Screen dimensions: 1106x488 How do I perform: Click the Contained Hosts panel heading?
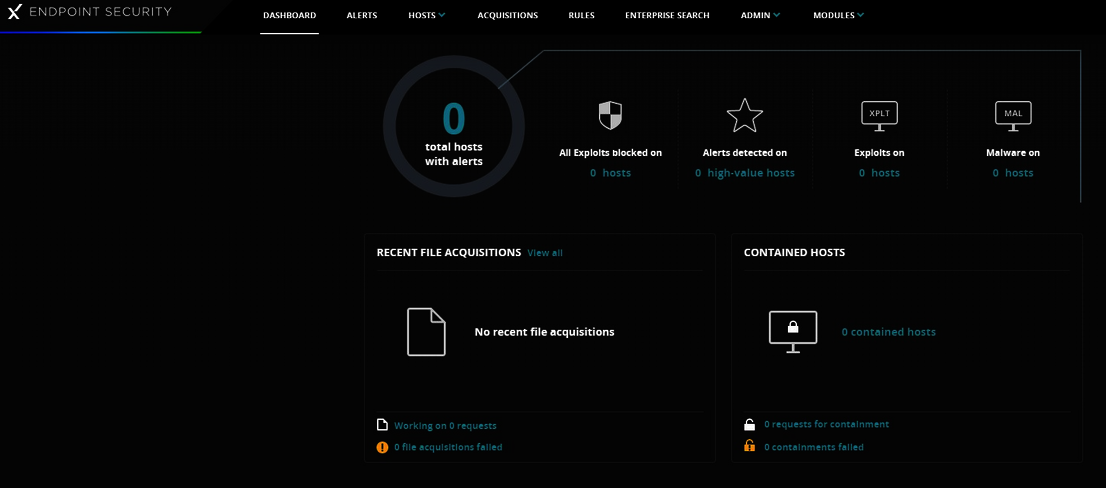(x=794, y=252)
